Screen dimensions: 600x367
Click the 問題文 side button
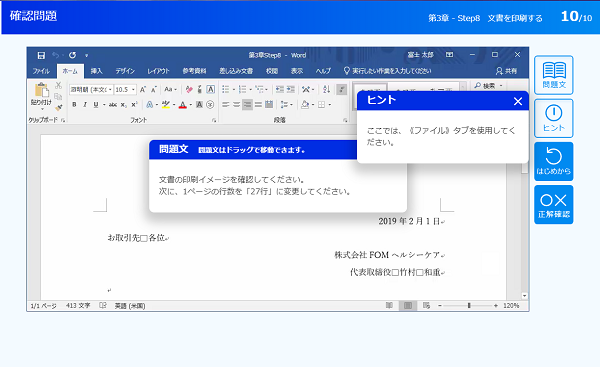(x=554, y=75)
